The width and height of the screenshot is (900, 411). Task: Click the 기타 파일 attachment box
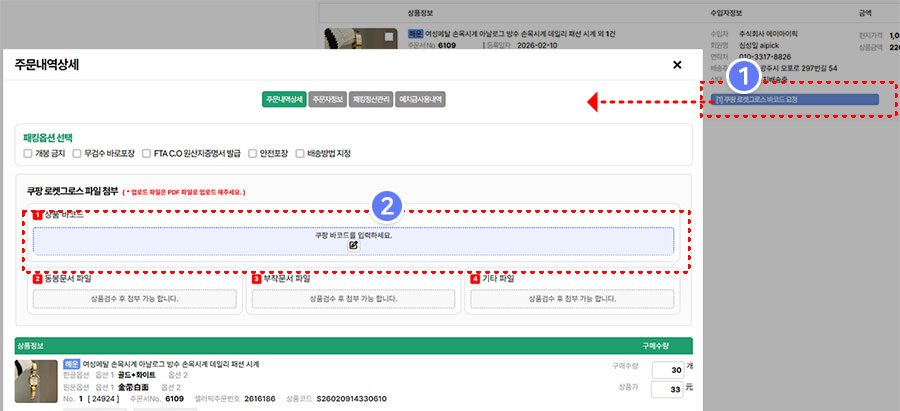(570, 298)
